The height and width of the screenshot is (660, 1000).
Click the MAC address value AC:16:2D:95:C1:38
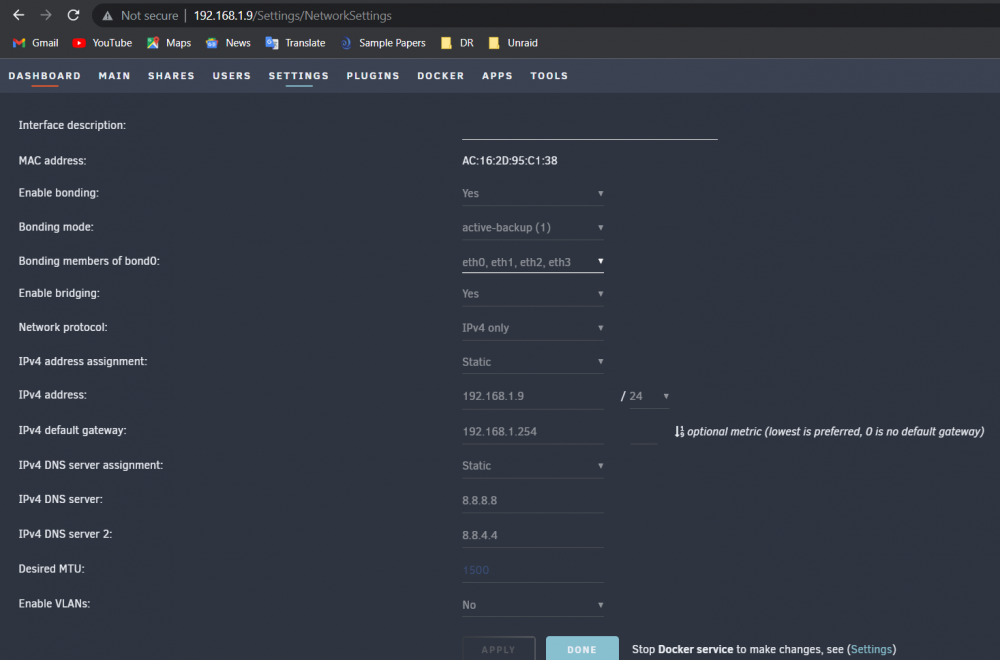pyautogui.click(x=510, y=161)
